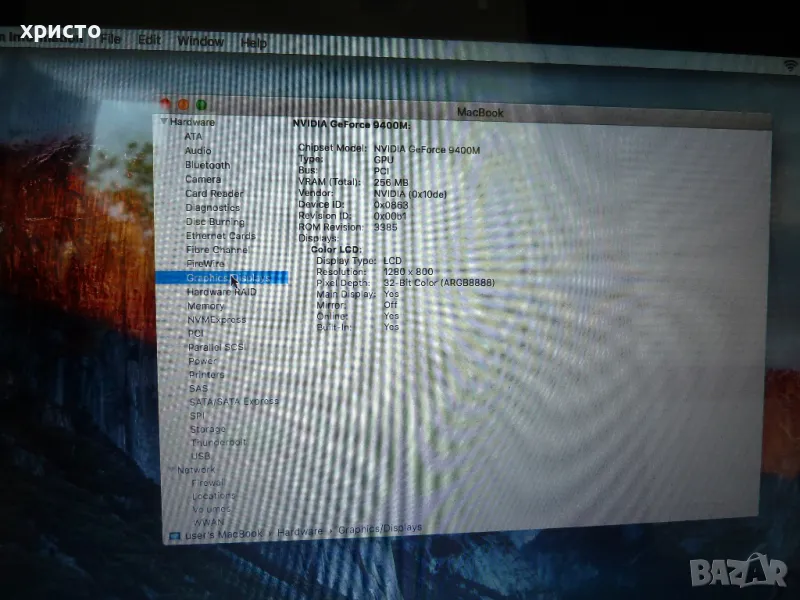The image size is (800, 600).
Task: Click Hardware in the path bar
Action: [x=299, y=532]
